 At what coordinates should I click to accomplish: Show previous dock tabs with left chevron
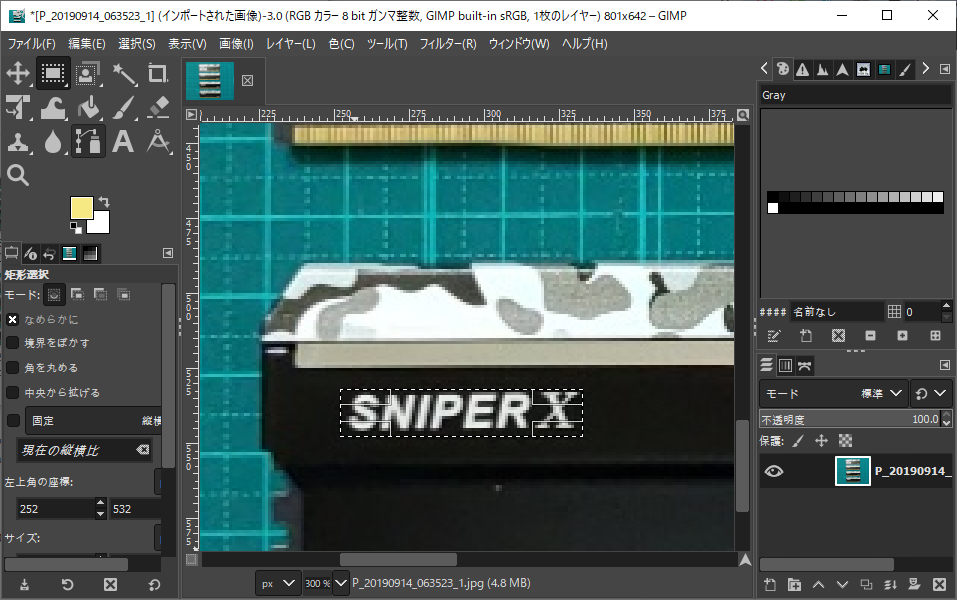[x=764, y=68]
